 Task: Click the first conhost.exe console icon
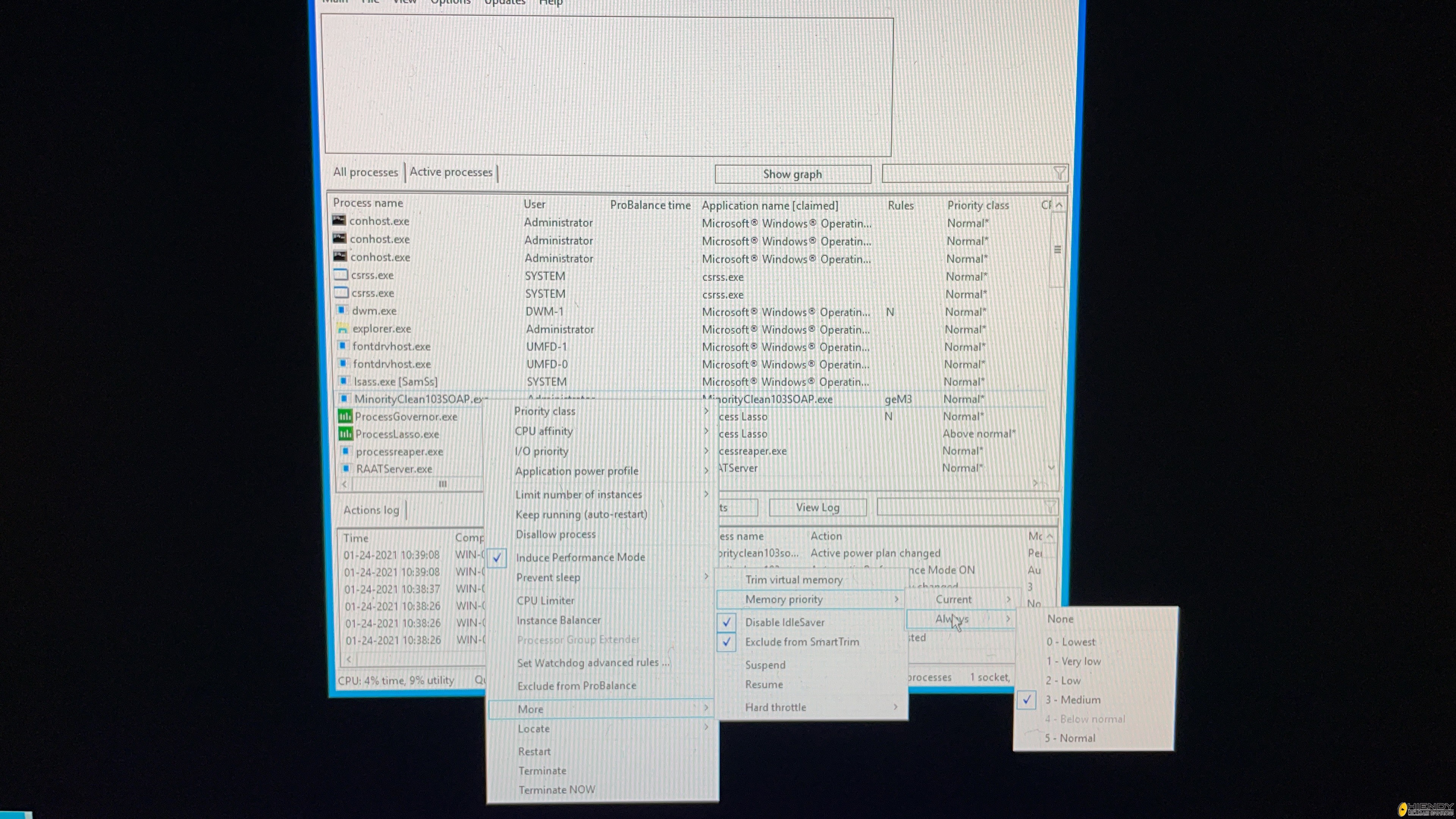pyautogui.click(x=339, y=220)
